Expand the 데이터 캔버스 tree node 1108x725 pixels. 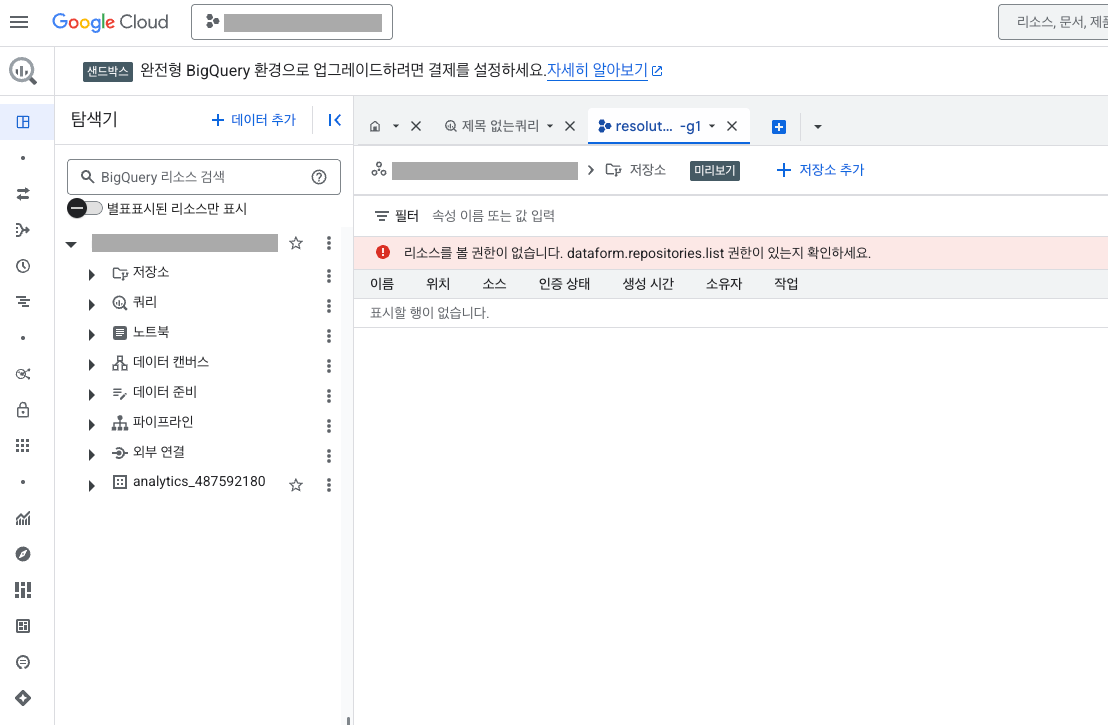point(91,365)
